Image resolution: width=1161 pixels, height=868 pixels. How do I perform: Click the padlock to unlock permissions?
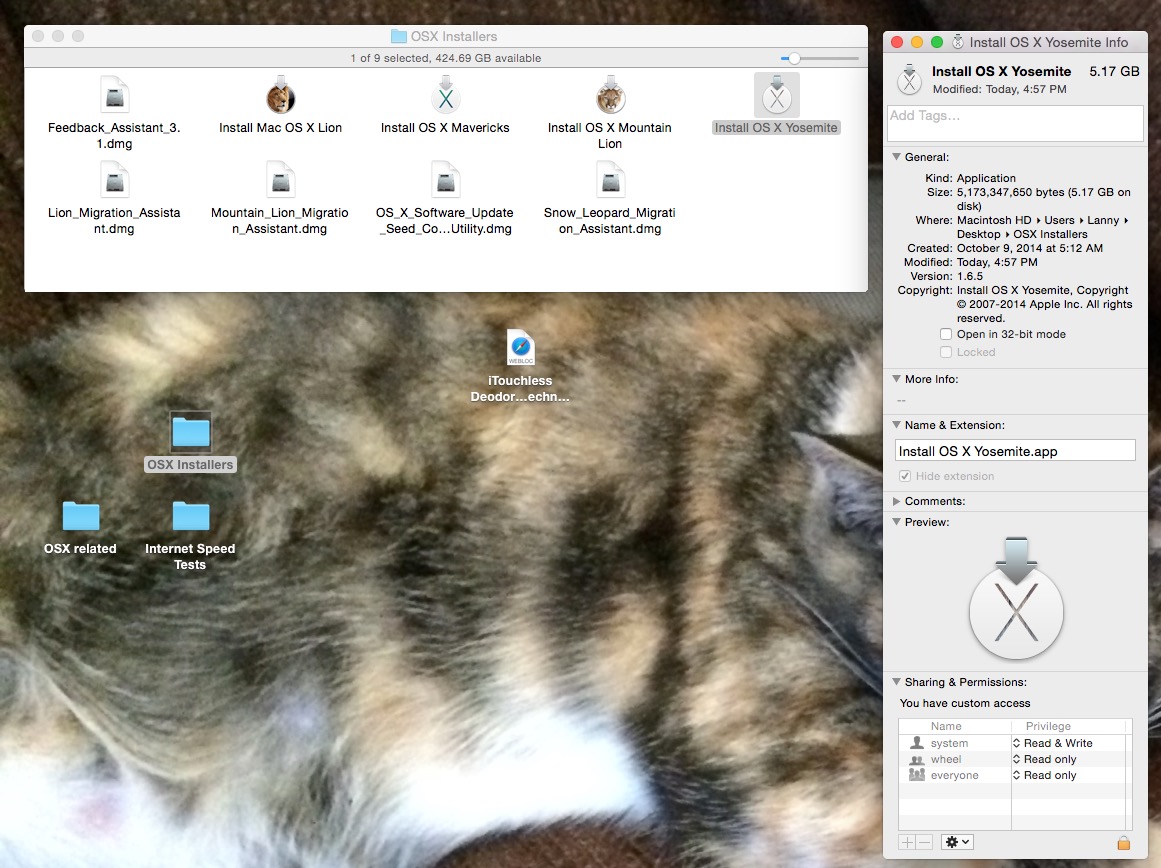coord(1123,842)
